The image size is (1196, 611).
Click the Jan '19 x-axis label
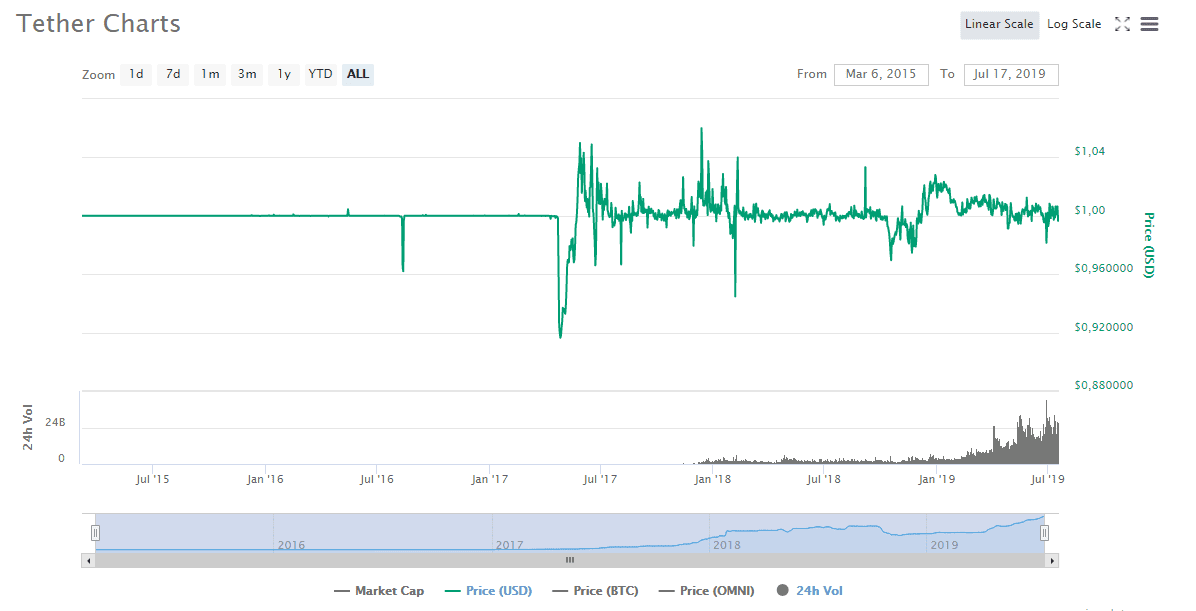click(936, 479)
